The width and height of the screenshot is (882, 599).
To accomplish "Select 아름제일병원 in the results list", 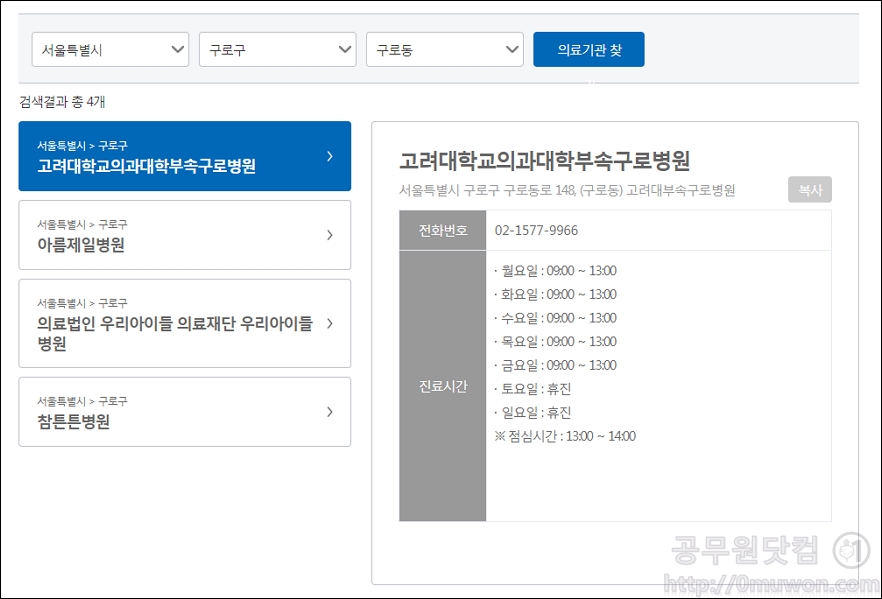I will (x=184, y=235).
